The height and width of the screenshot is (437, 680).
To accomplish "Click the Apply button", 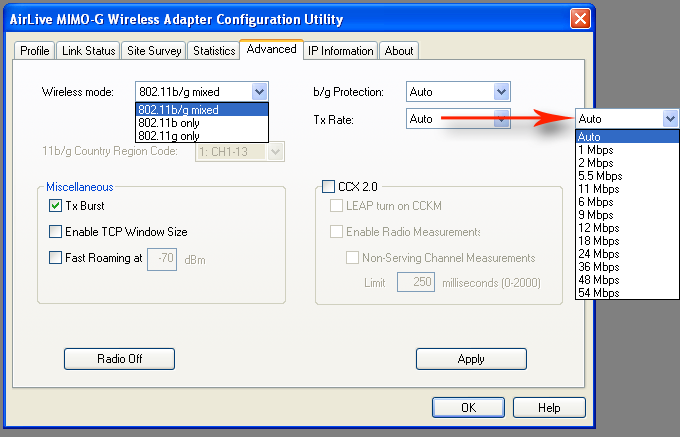I will pos(471,359).
